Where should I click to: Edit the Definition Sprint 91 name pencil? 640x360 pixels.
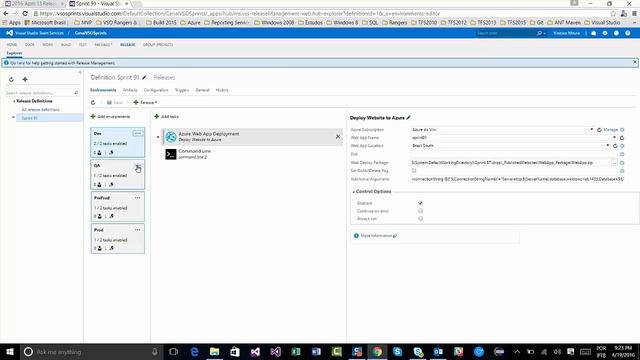144,78
